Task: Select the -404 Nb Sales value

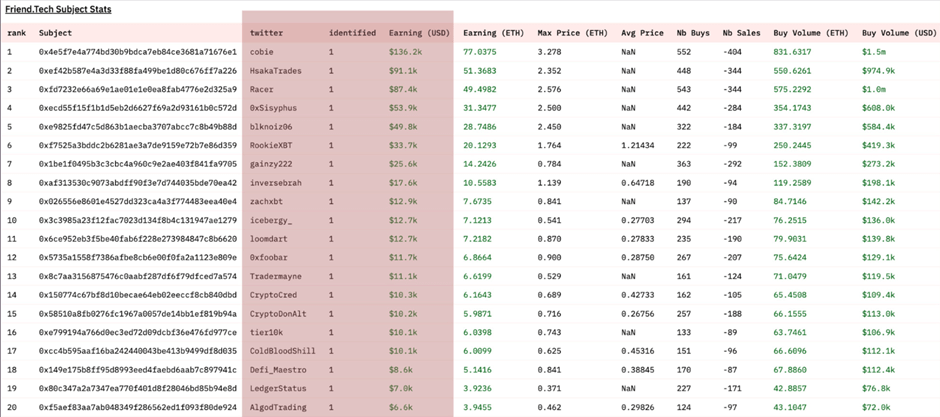Action: 732,52
